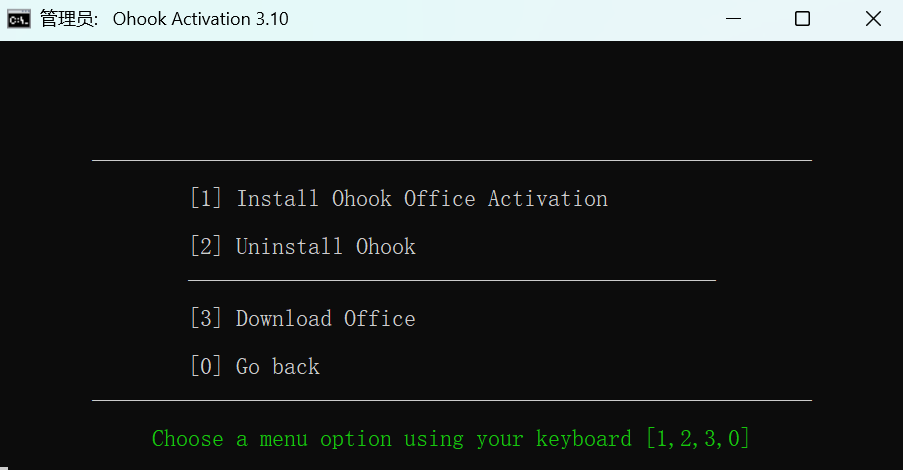Maximize the Ohook Activation console window

point(802,19)
